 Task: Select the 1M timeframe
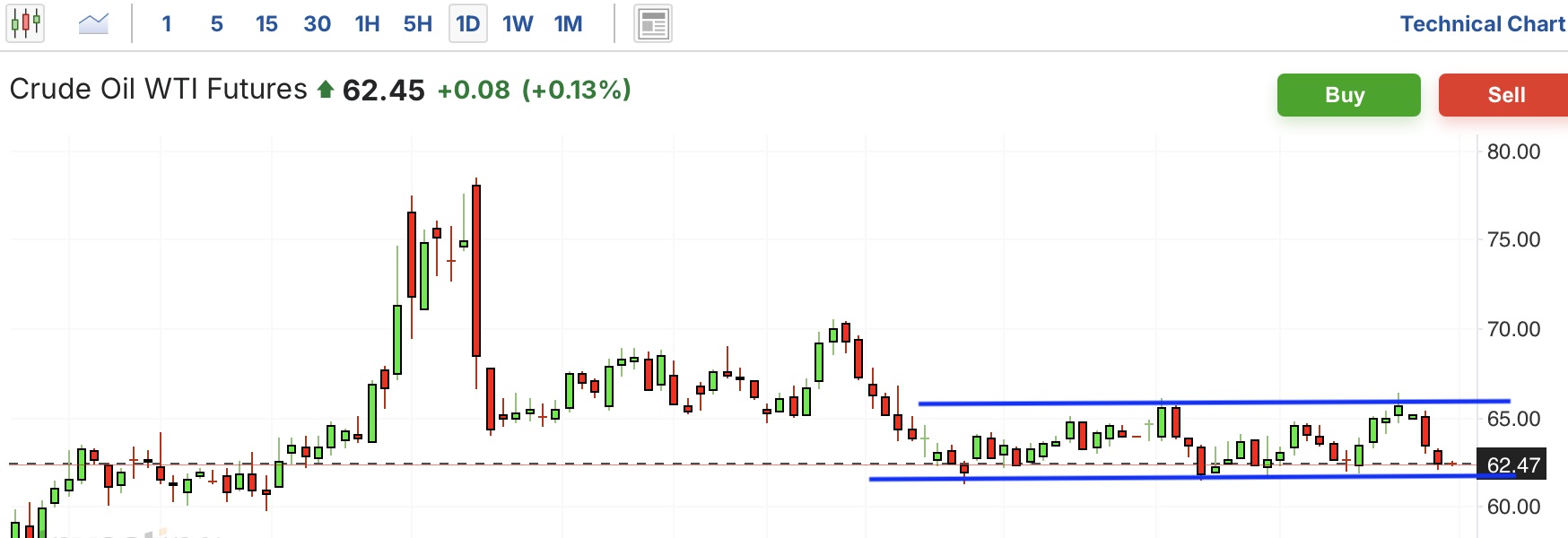point(568,24)
